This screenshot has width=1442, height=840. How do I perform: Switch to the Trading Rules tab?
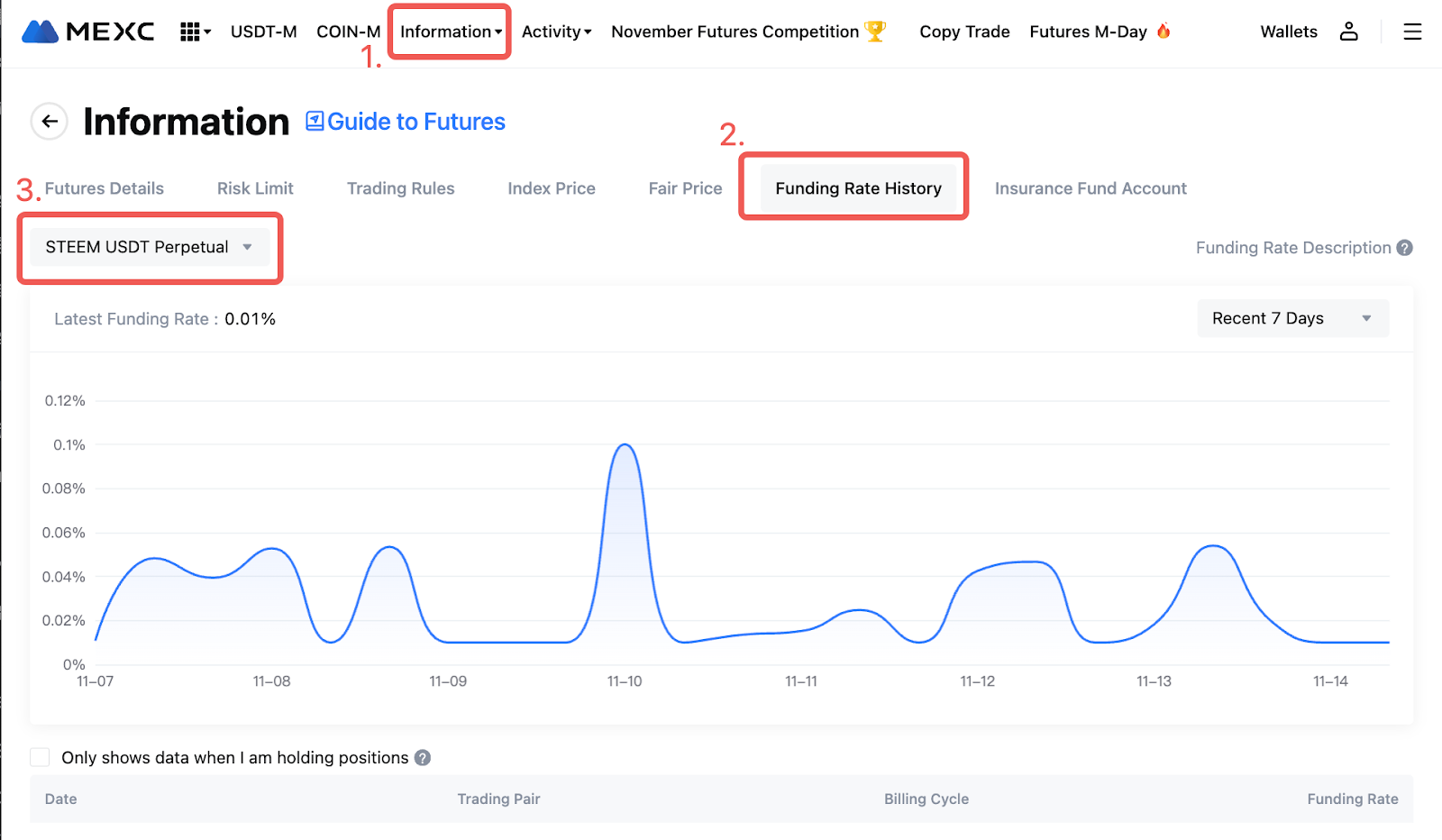coord(400,188)
